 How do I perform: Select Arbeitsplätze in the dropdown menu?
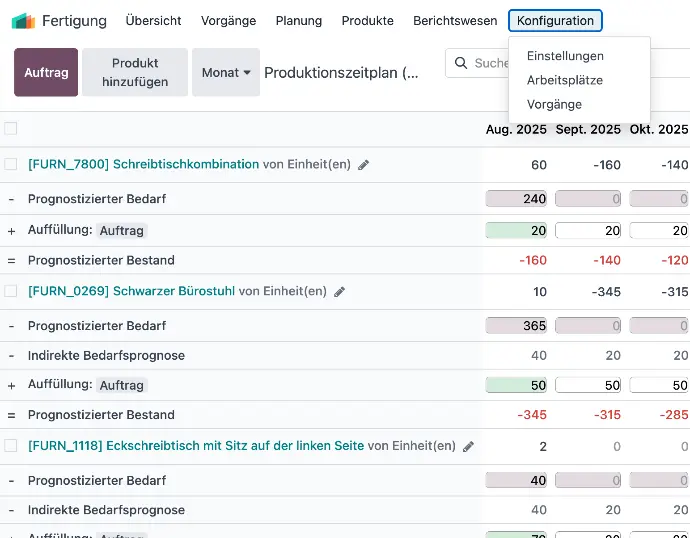pyautogui.click(x=565, y=80)
